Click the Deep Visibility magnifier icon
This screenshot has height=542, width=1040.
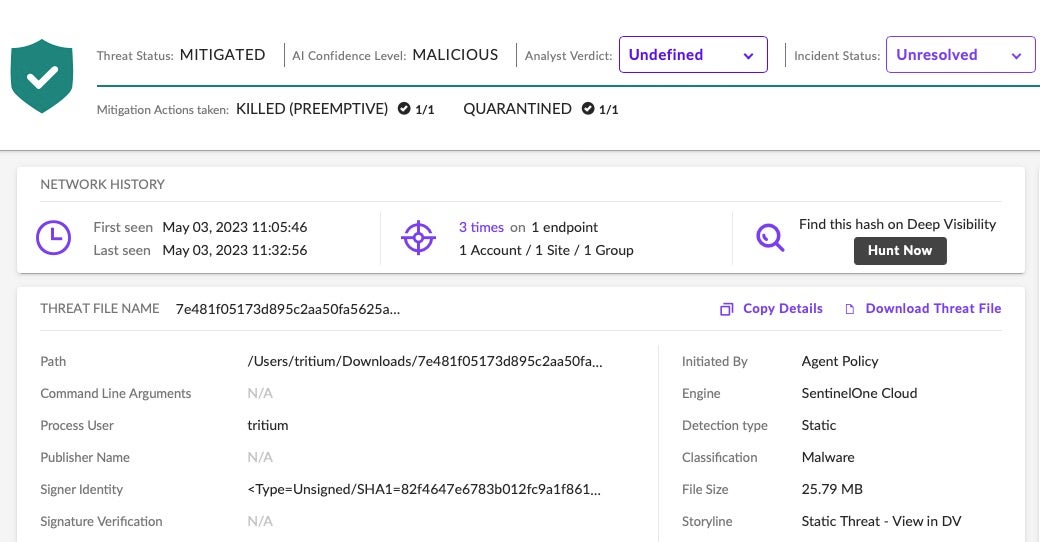tap(770, 237)
